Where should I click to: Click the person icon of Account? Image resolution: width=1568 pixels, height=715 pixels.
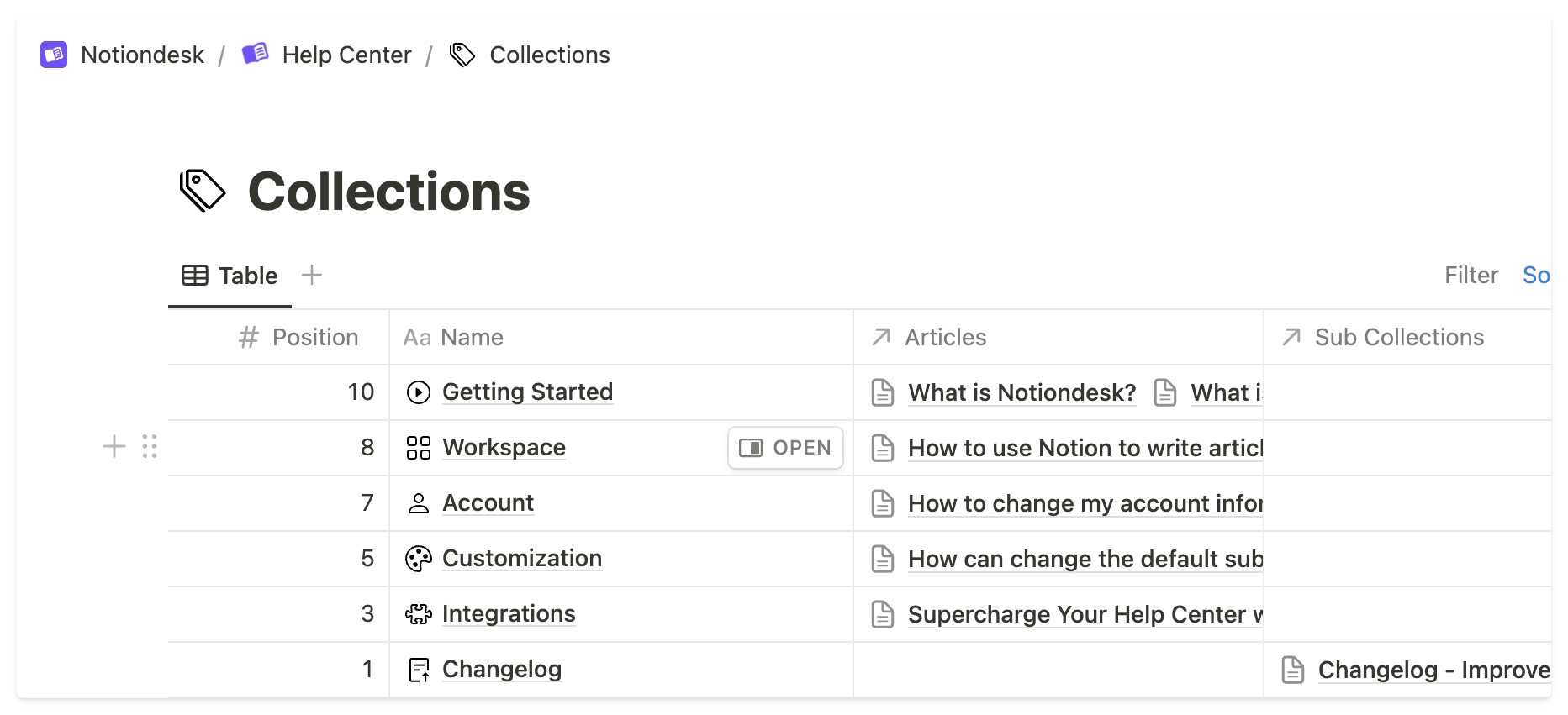click(419, 503)
